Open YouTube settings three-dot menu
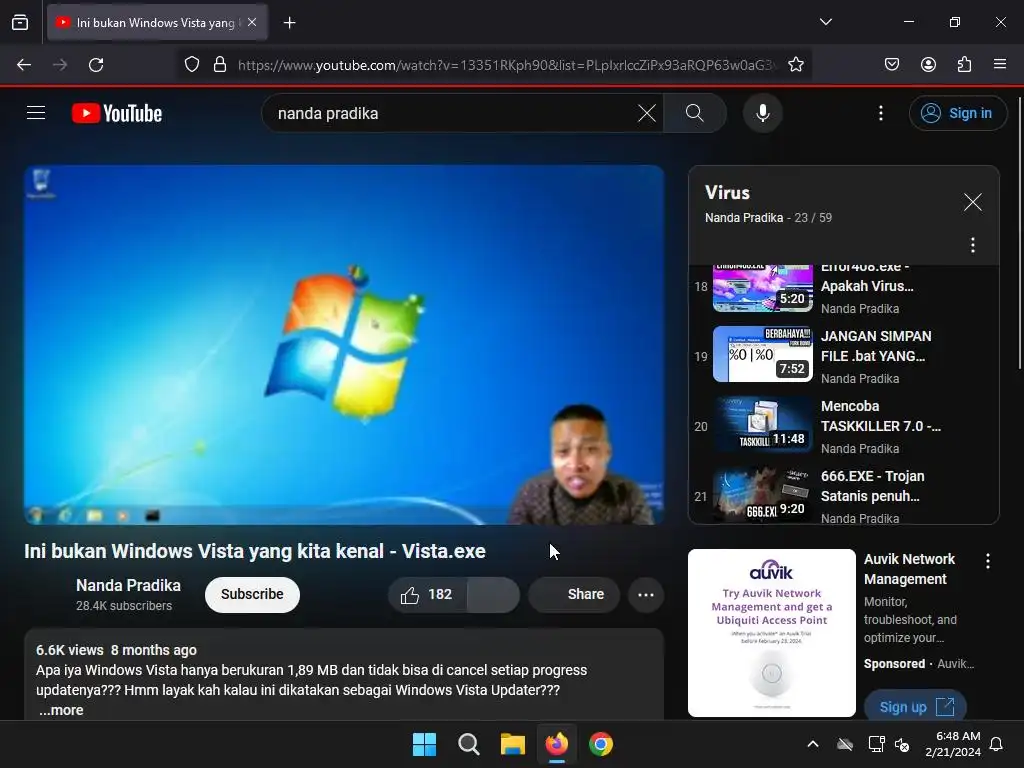The image size is (1024, 768). (x=880, y=113)
